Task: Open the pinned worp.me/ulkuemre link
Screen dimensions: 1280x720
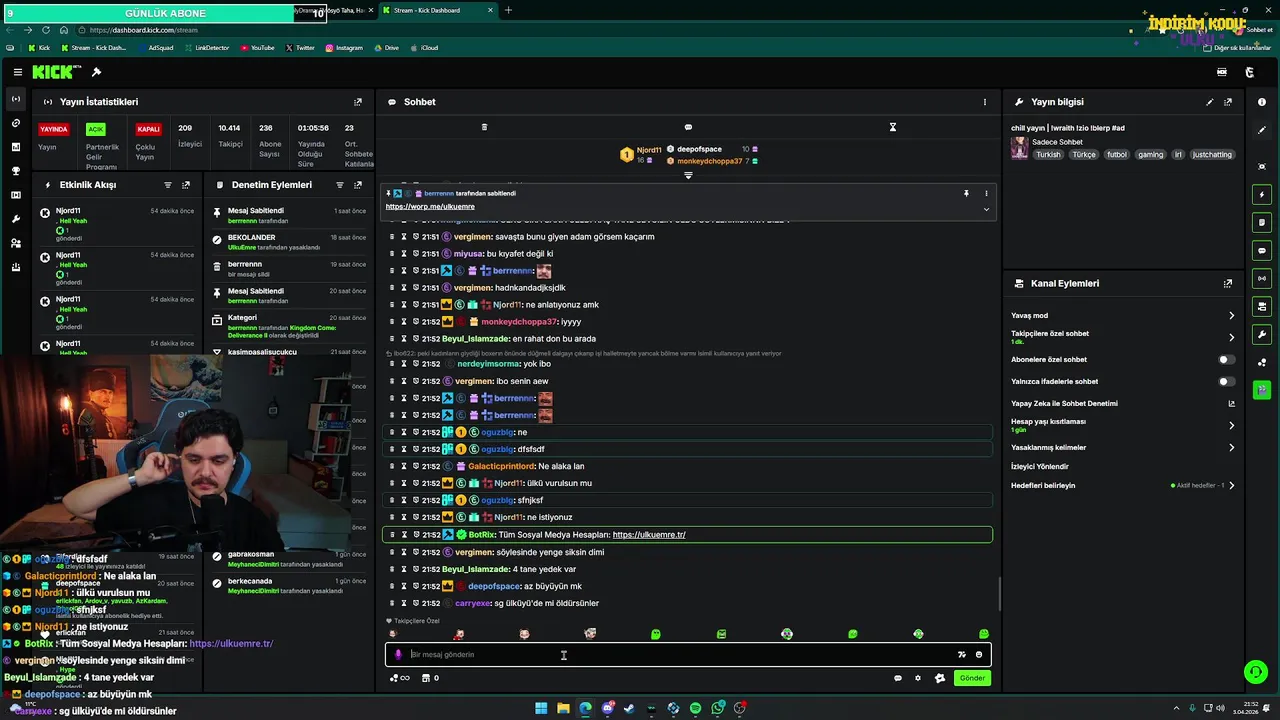Action: point(430,206)
